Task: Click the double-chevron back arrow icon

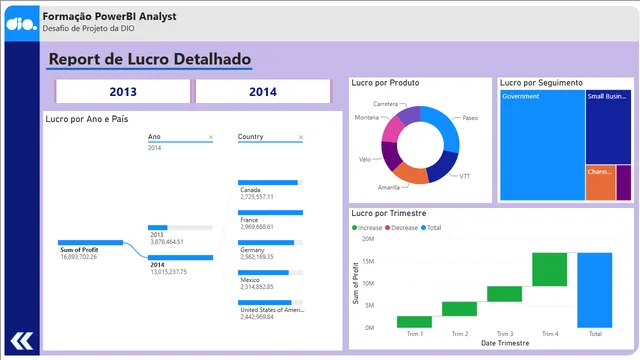Action: 22,341
